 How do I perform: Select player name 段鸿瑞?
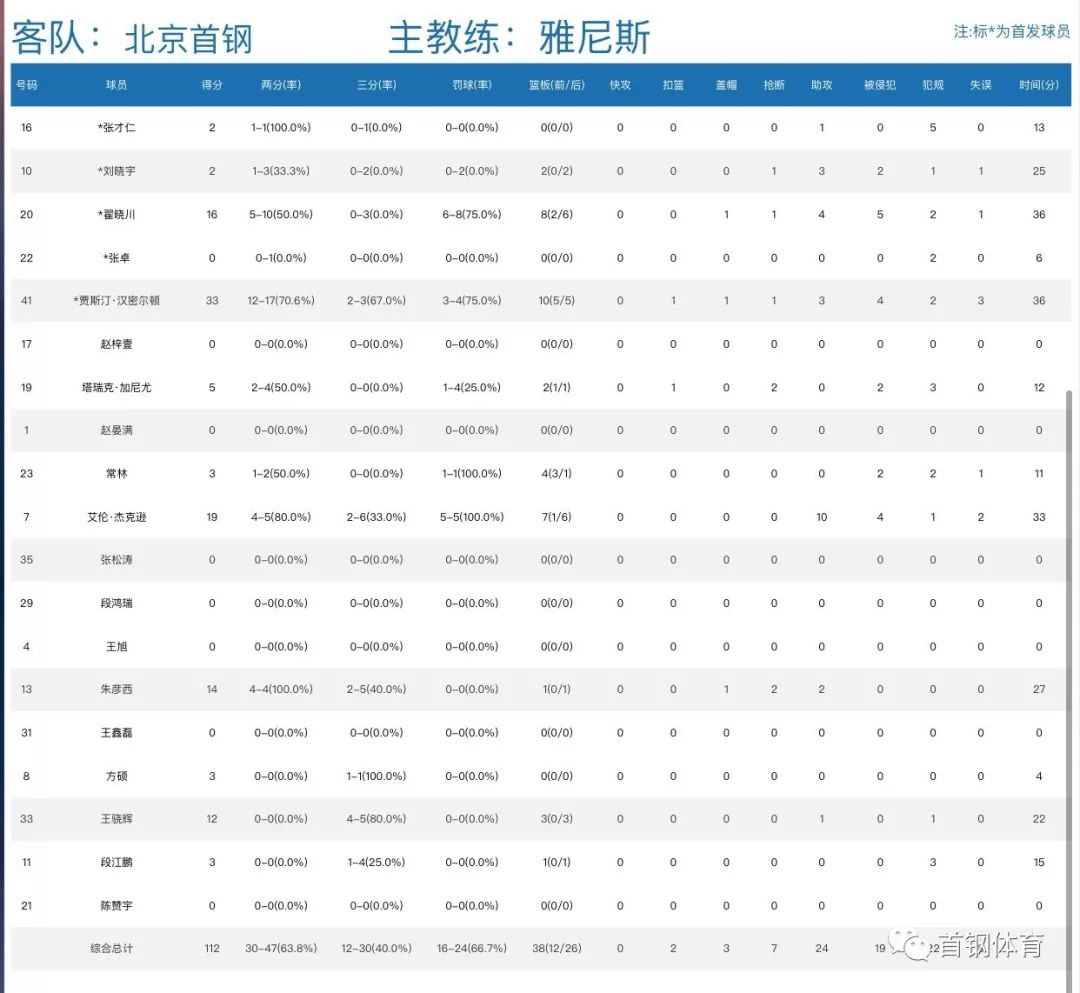(x=116, y=603)
